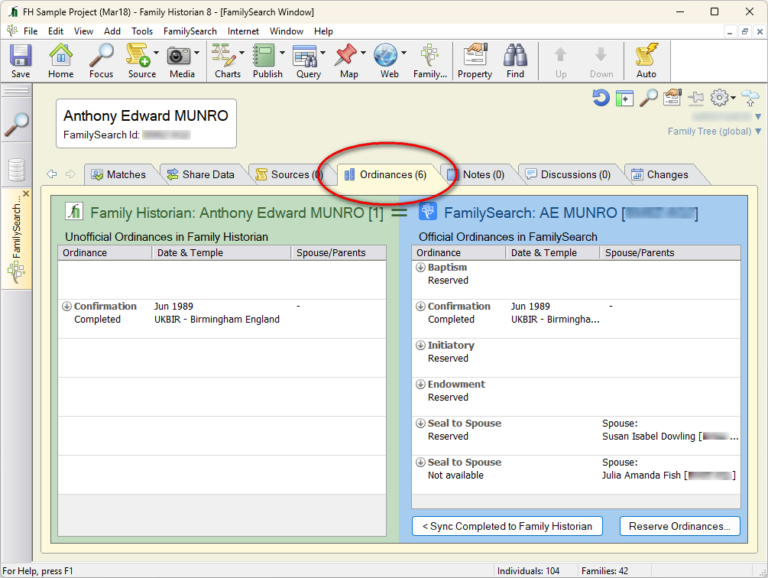Open the Source dropdown arrow

pos(156,52)
